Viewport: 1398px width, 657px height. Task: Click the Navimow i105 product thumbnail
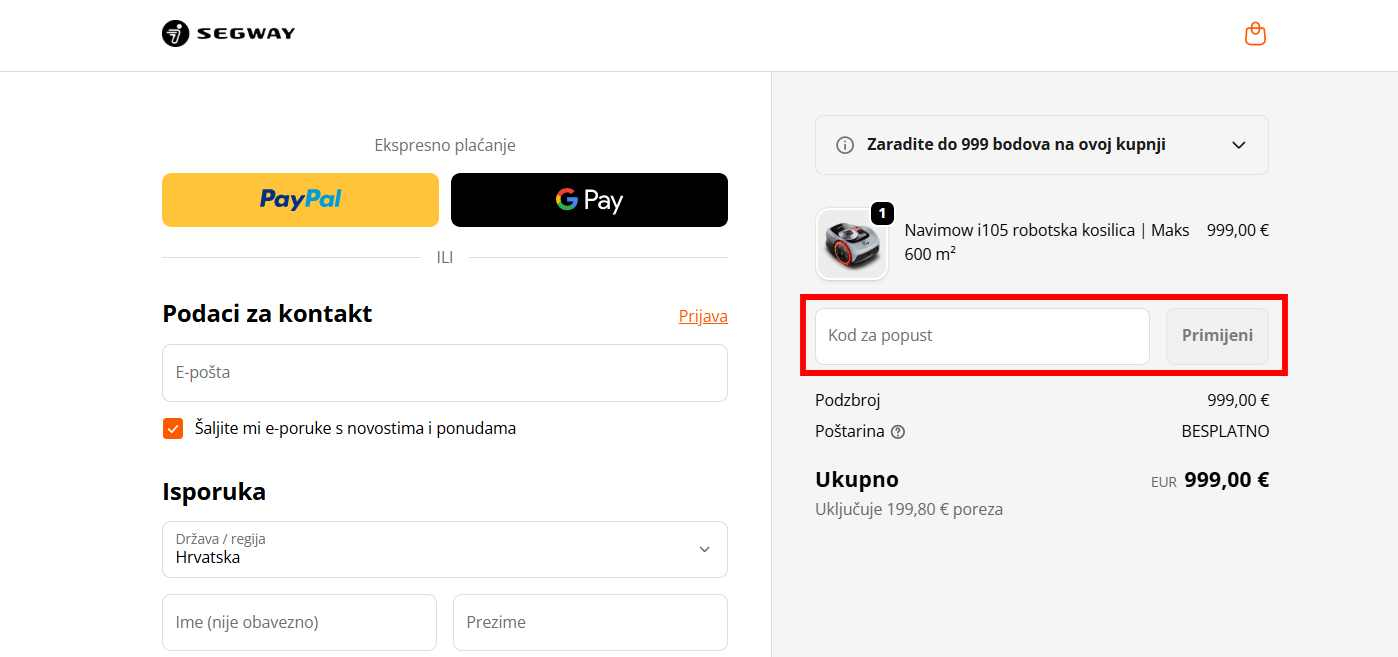pos(851,243)
